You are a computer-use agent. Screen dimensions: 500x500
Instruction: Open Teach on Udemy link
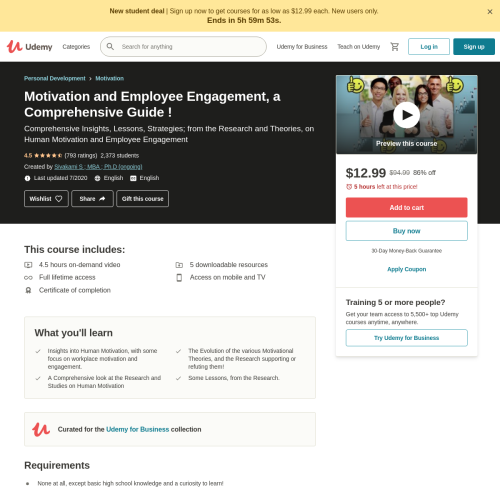[x=359, y=47]
